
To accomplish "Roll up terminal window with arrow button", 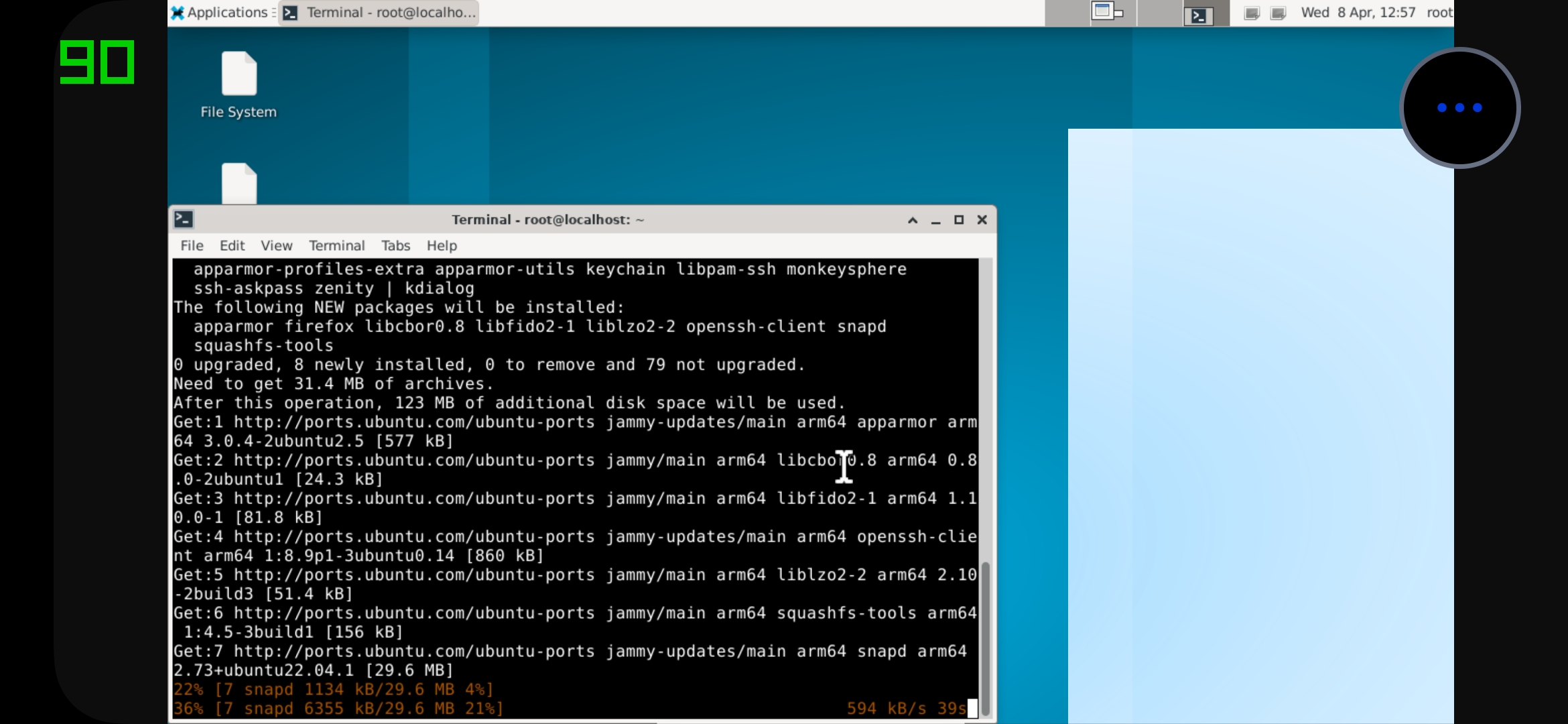I will tap(913, 220).
